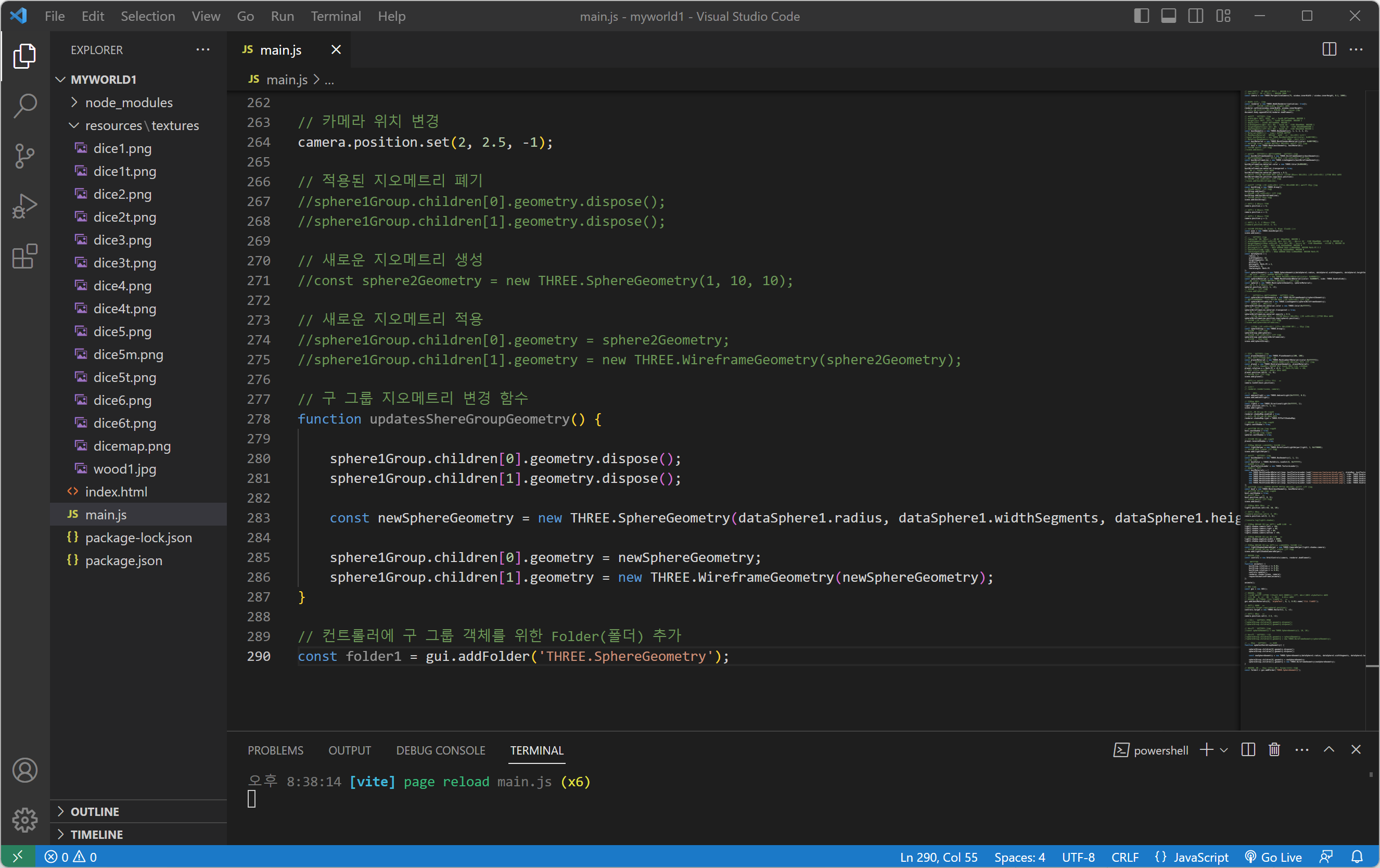The image size is (1380, 868).
Task: Open Source Control view
Action: [24, 156]
